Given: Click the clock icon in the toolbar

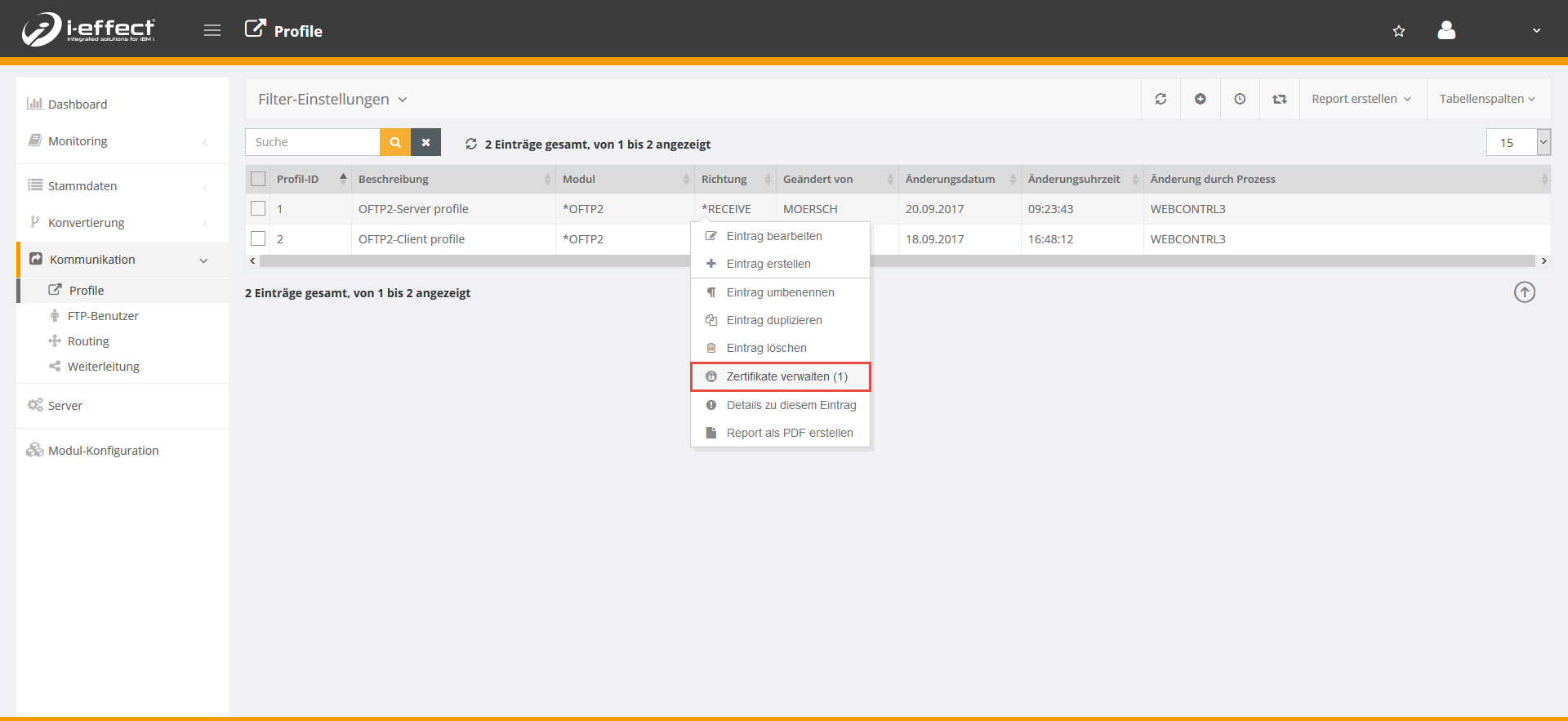Looking at the screenshot, I should click(x=1240, y=99).
